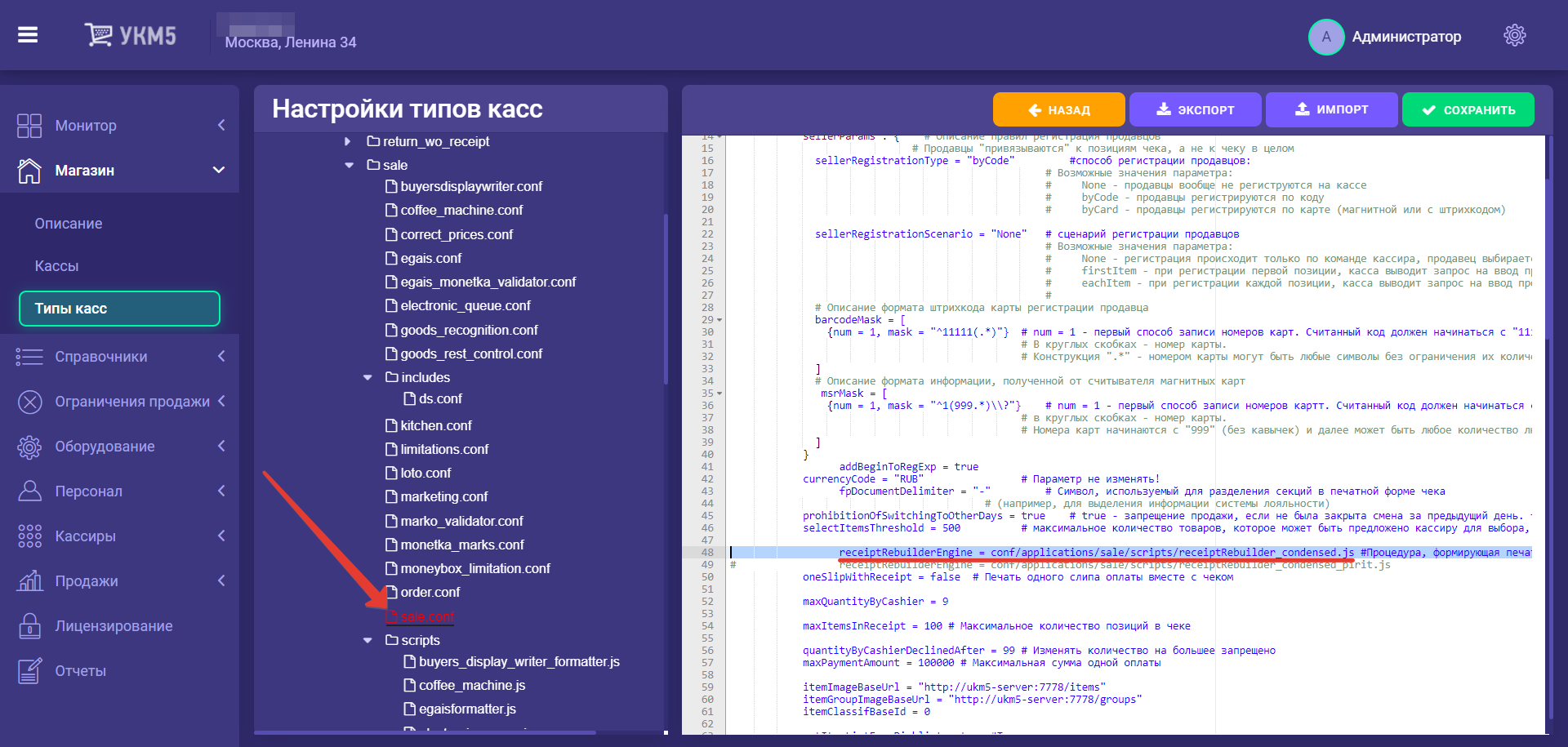Open the hamburger main menu
The height and width of the screenshot is (747, 1568).
28,34
